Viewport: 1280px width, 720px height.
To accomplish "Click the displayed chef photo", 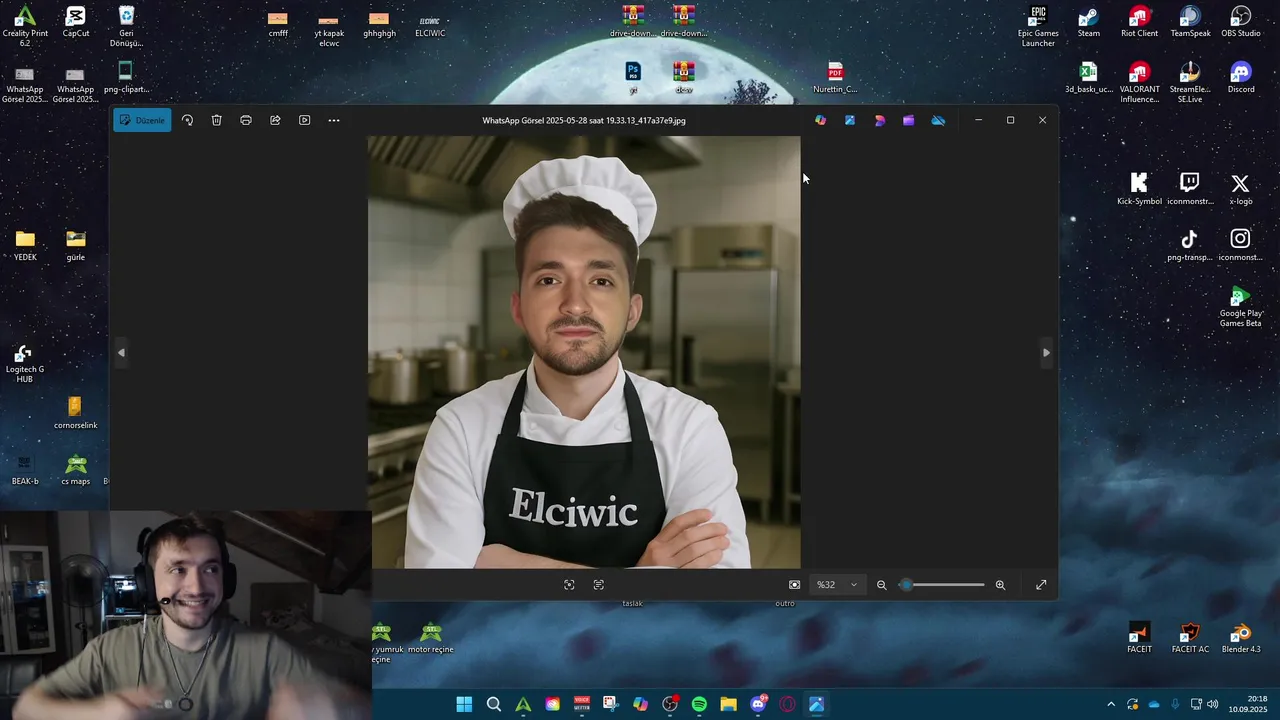I will click(584, 352).
